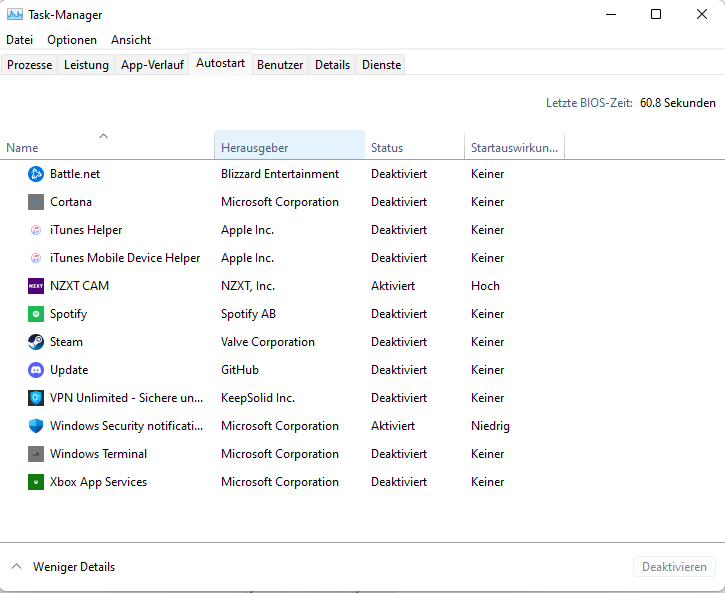Click Deaktiviert status in Steam row
Image resolution: width=725 pixels, height=593 pixels.
(399, 342)
